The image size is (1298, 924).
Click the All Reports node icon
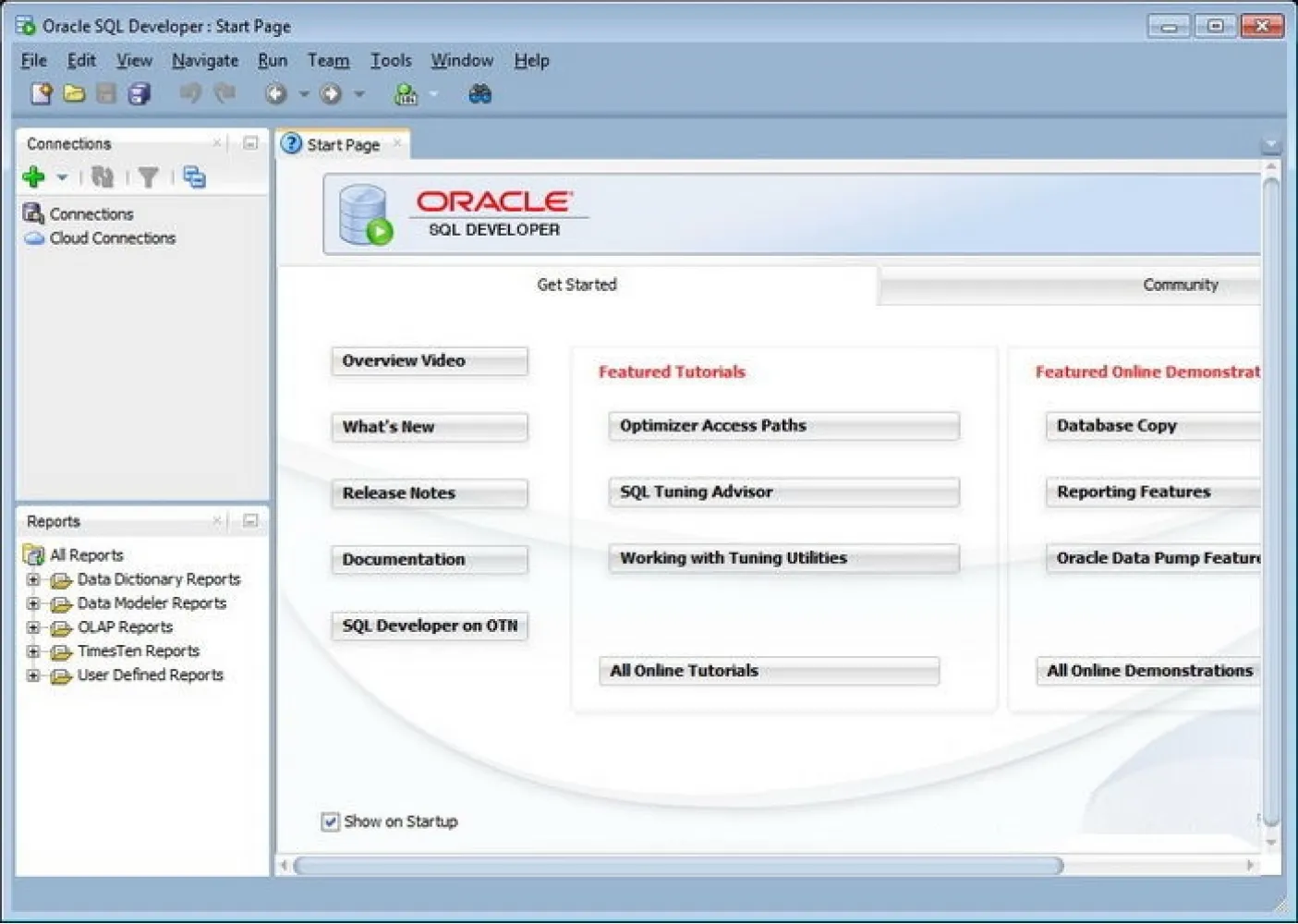[33, 554]
